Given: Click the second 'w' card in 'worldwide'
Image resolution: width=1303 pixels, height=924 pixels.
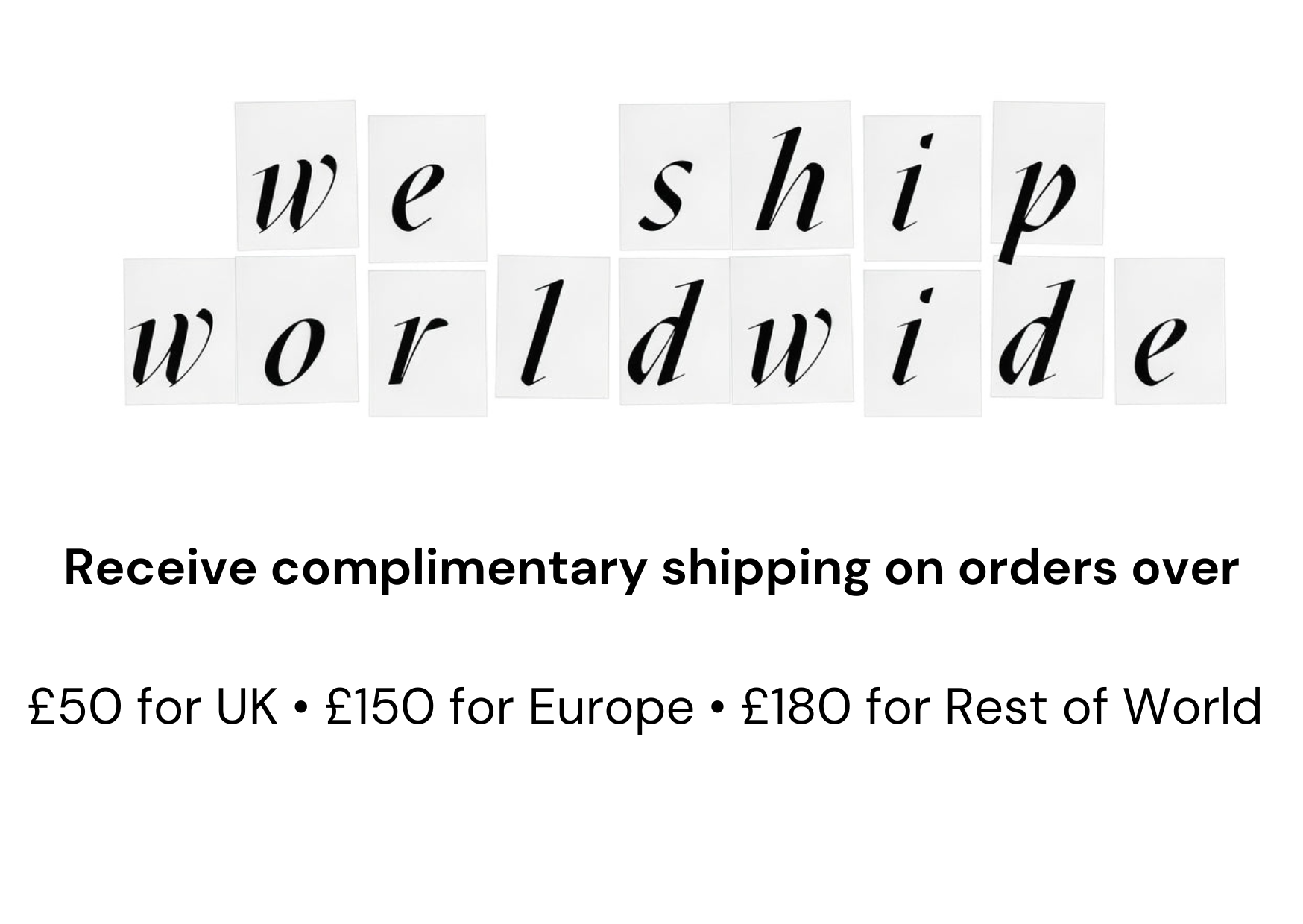Looking at the screenshot, I should [x=791, y=330].
